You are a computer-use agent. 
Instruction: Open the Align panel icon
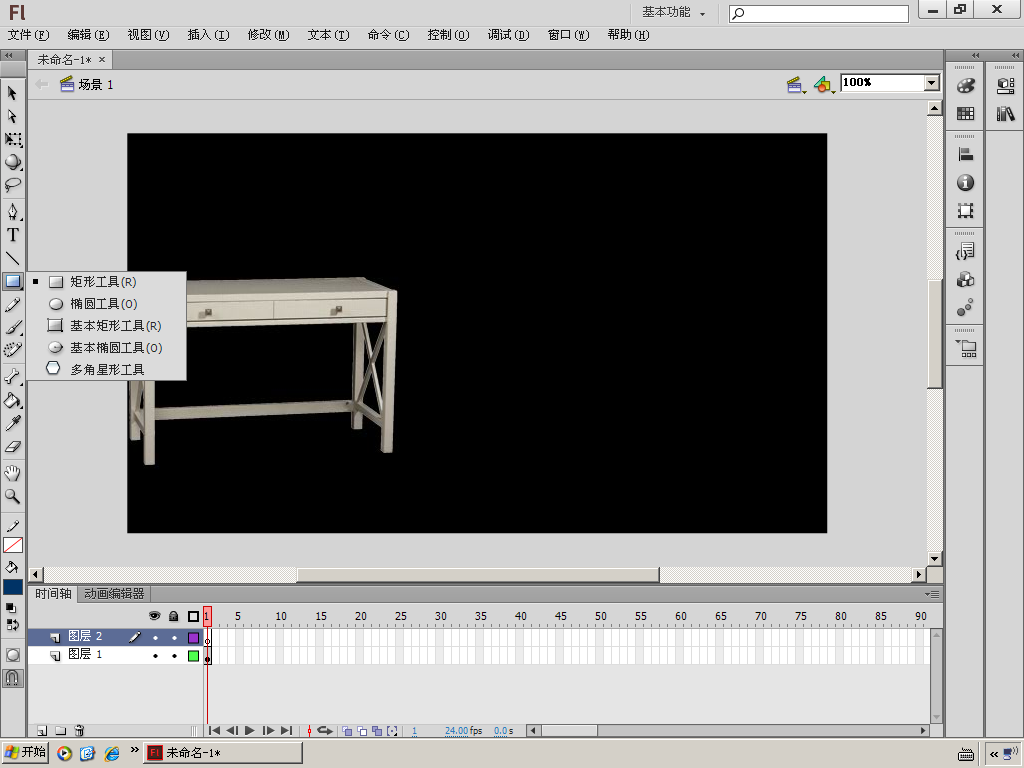tap(965, 155)
